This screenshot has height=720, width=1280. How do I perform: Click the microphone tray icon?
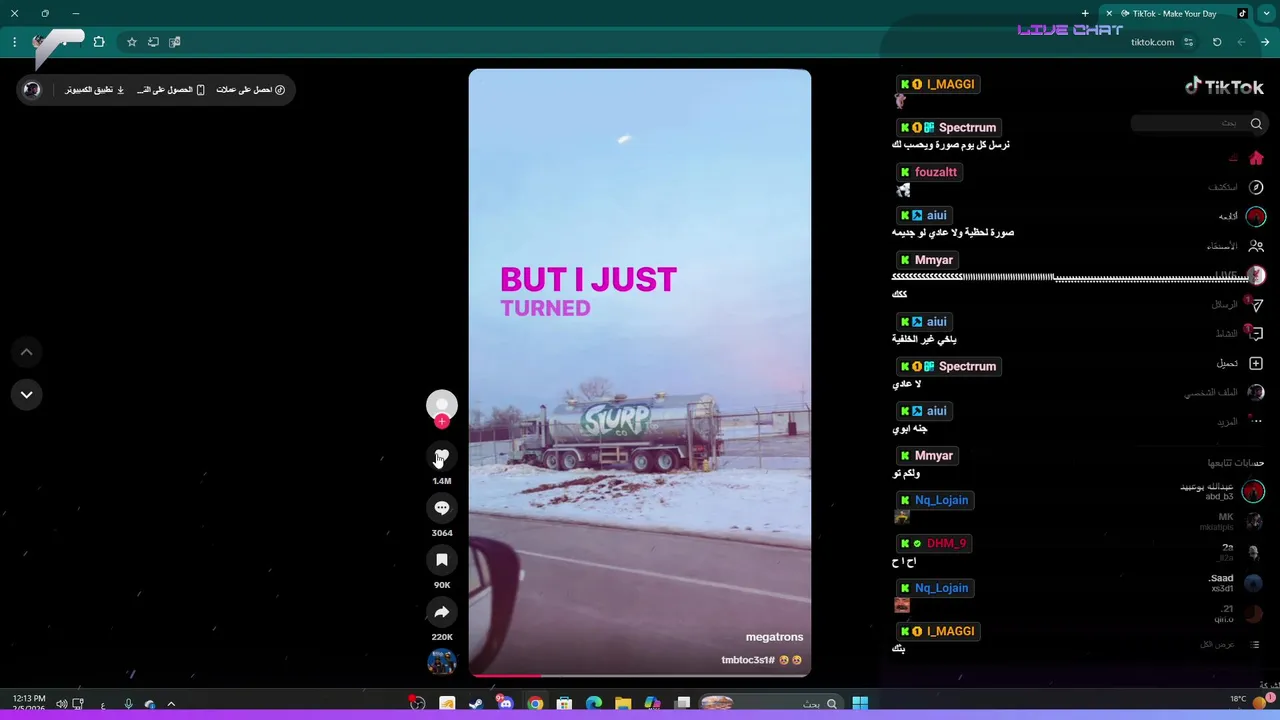point(128,704)
